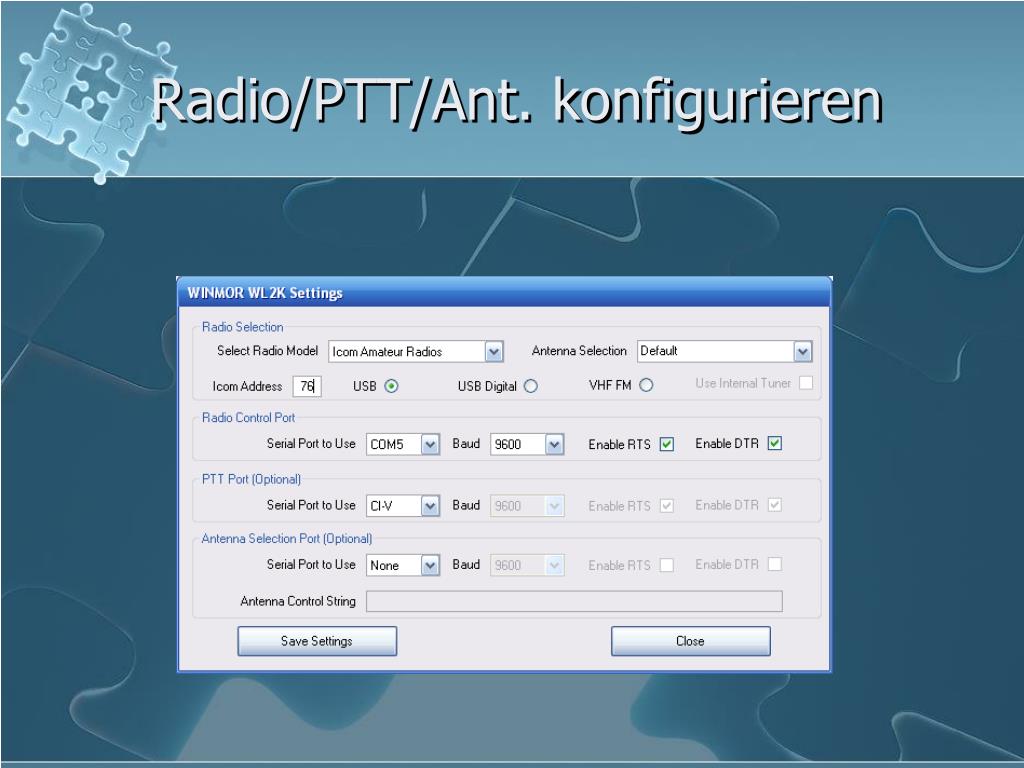1024x768 pixels.
Task: Open PTT Port baud dropdown
Action: [527, 505]
